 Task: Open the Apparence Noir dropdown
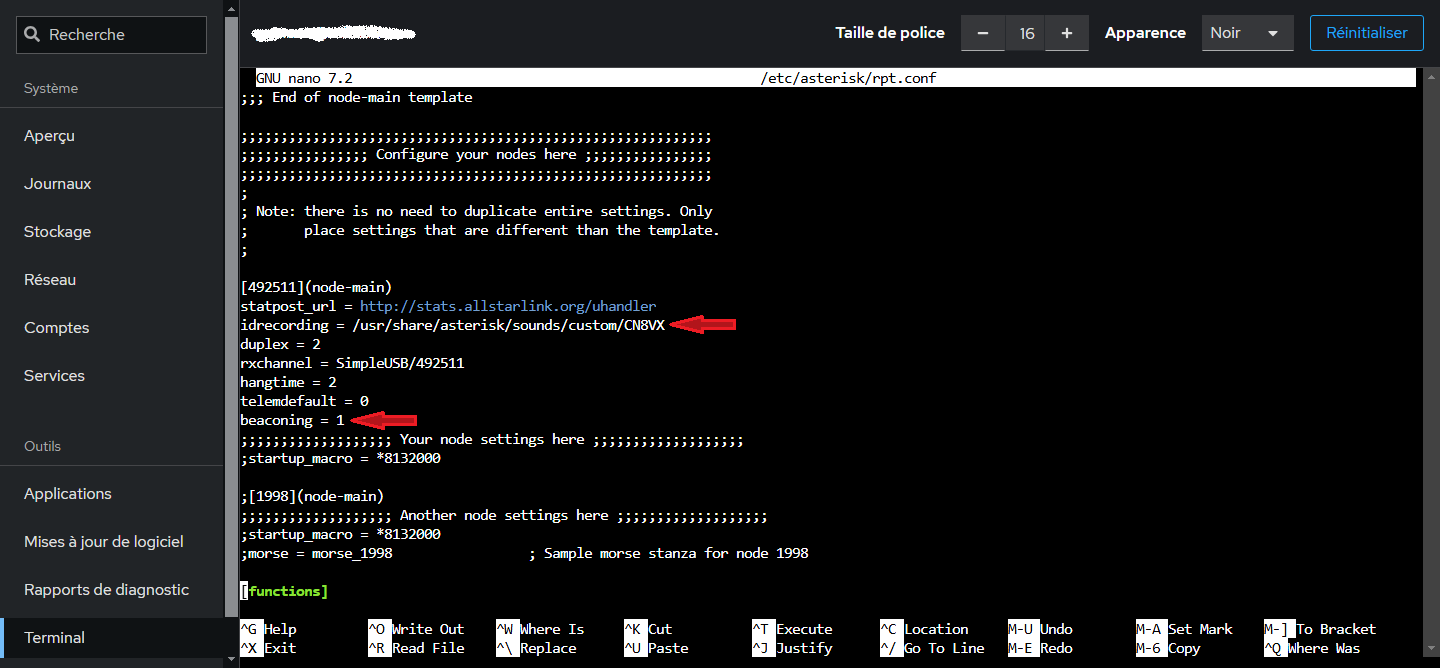click(1247, 33)
